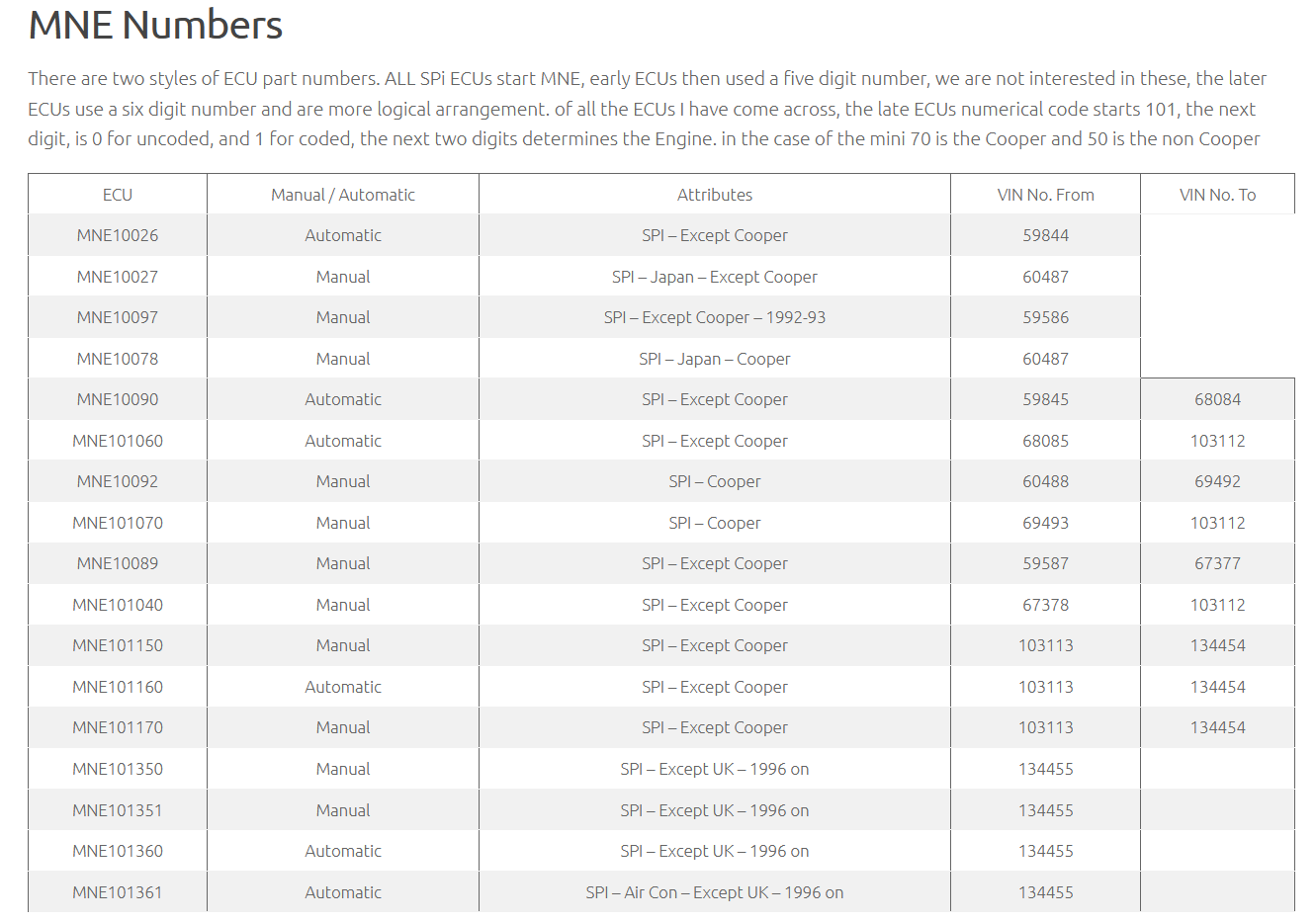
Task: Select the MNE10090 ECU entry
Action: pos(118,399)
